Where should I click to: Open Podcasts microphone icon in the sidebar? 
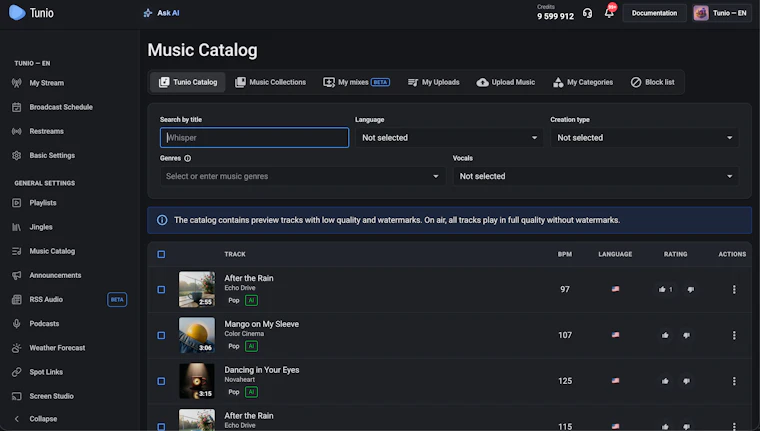pyautogui.click(x=16, y=323)
